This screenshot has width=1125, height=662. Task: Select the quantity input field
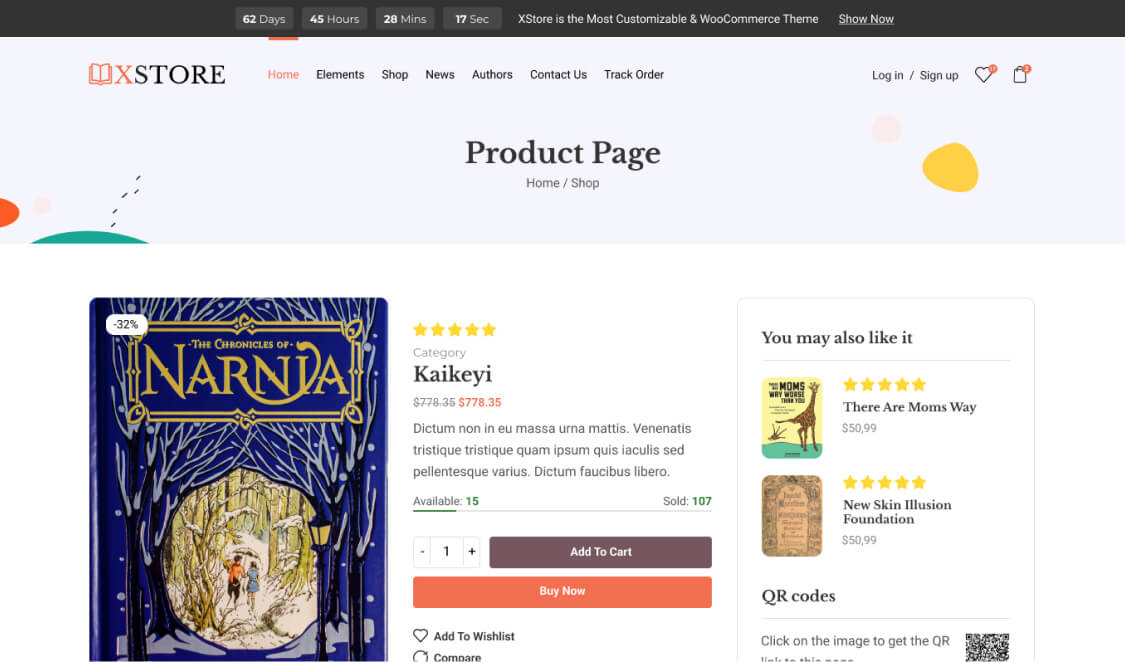pyautogui.click(x=447, y=552)
